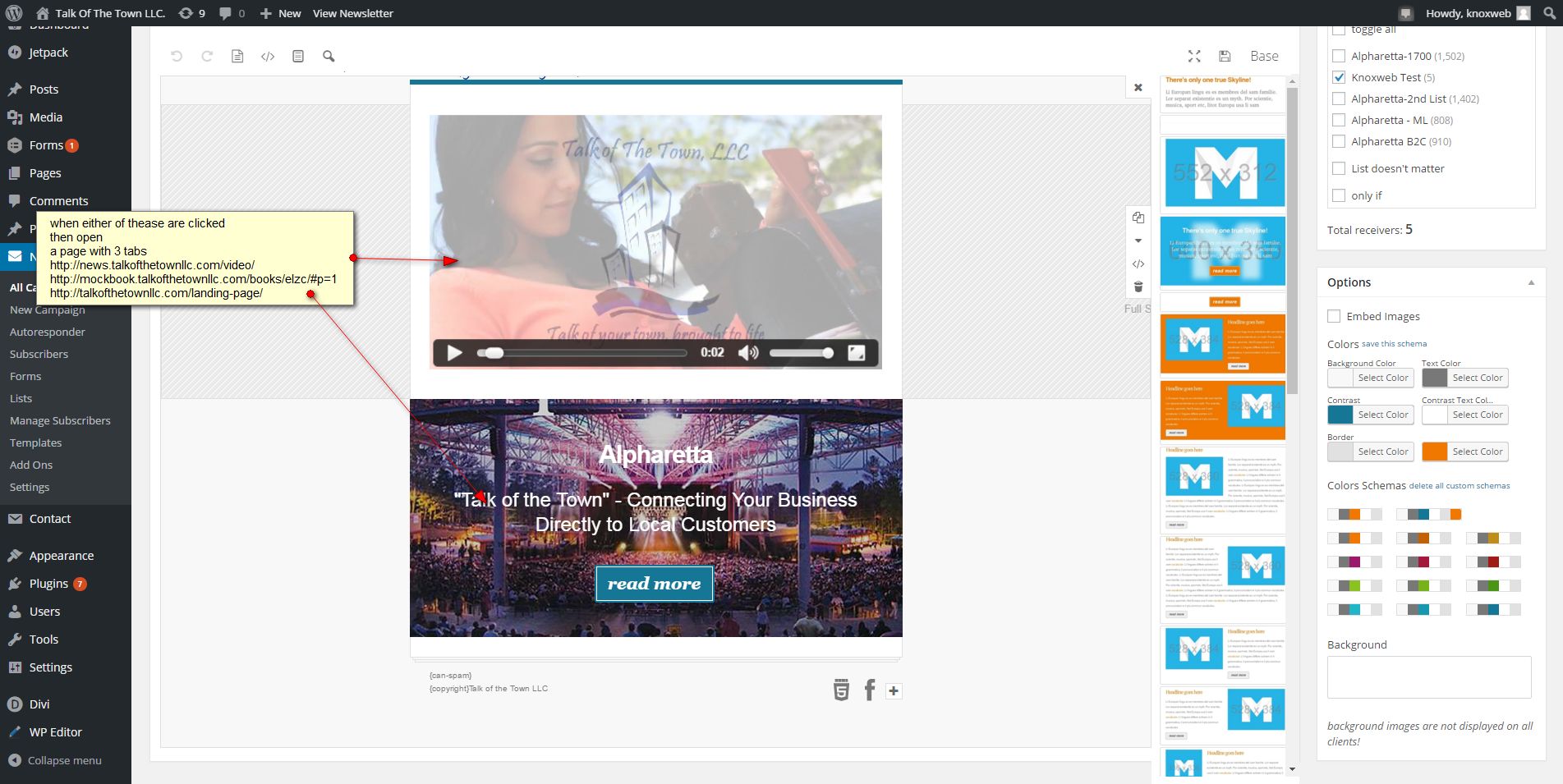Click the video volume slider
Viewport: 1563px width, 784px height.
click(x=802, y=353)
